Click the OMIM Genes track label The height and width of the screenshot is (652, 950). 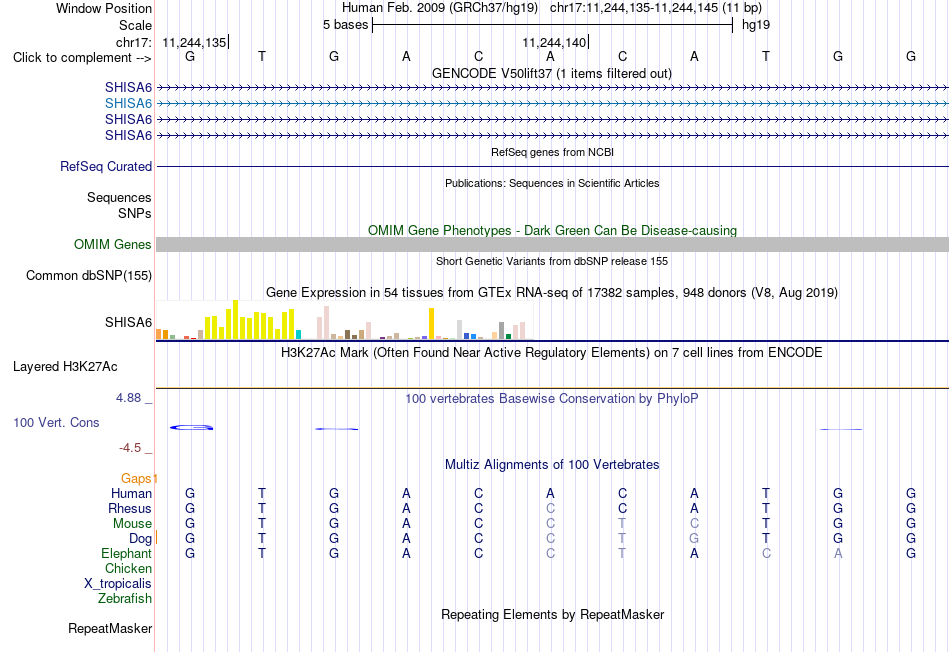point(113,244)
